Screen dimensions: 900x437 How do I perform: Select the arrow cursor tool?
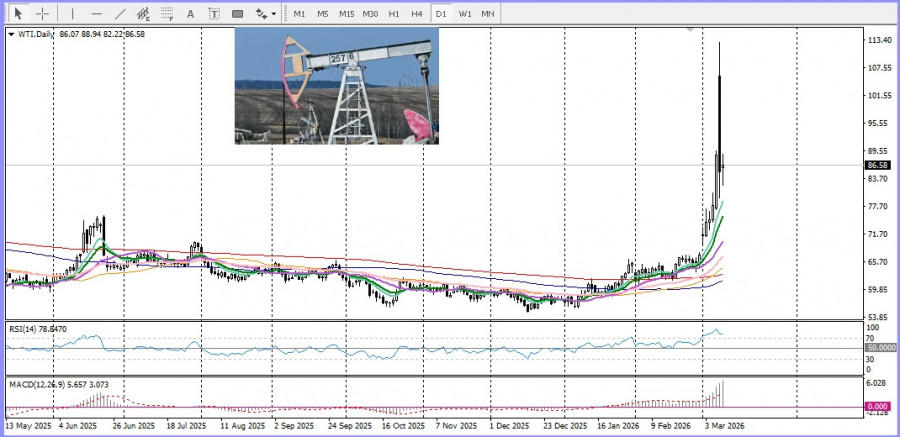[x=18, y=14]
